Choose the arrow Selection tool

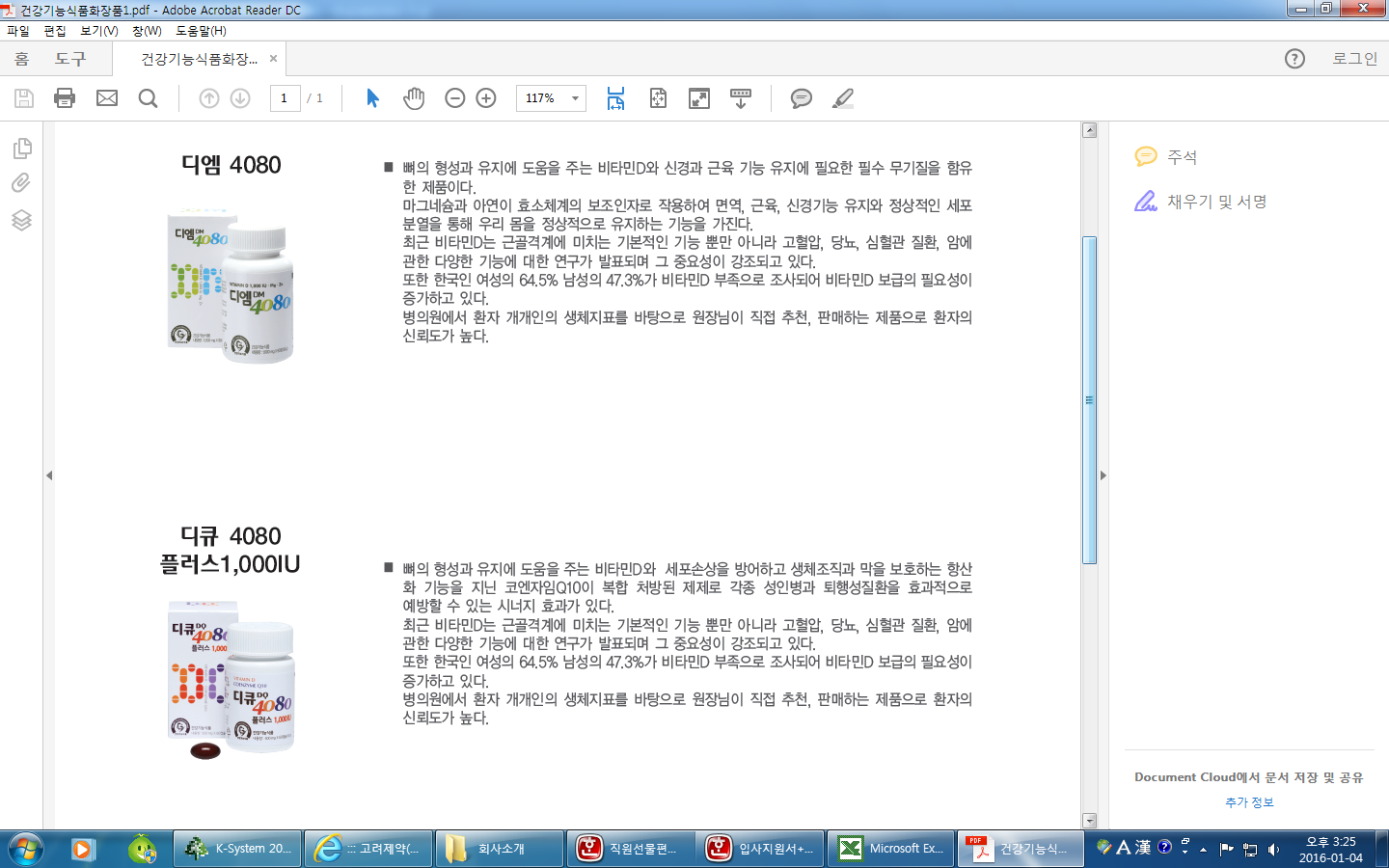point(373,98)
